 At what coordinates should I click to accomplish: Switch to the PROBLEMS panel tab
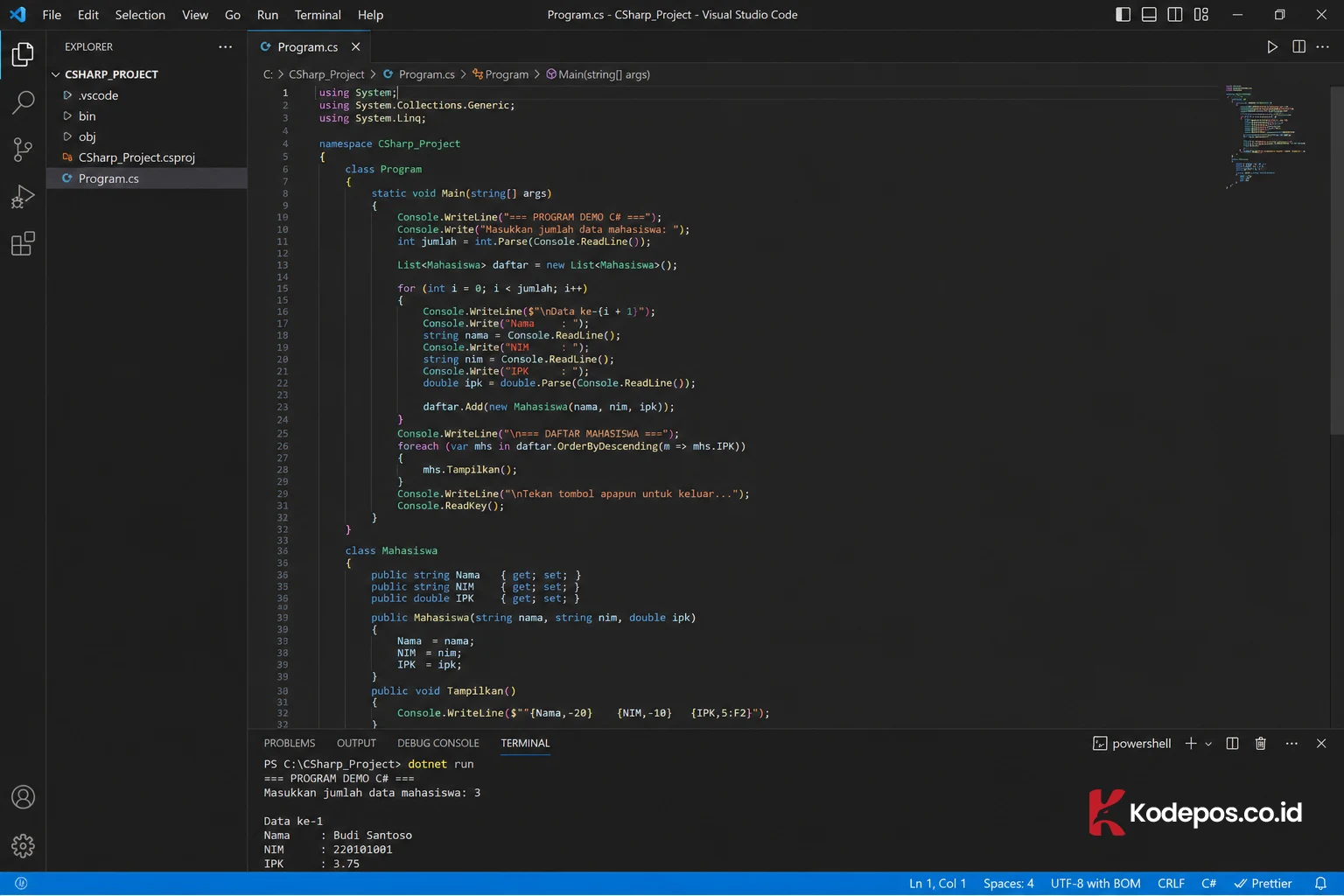tap(290, 744)
